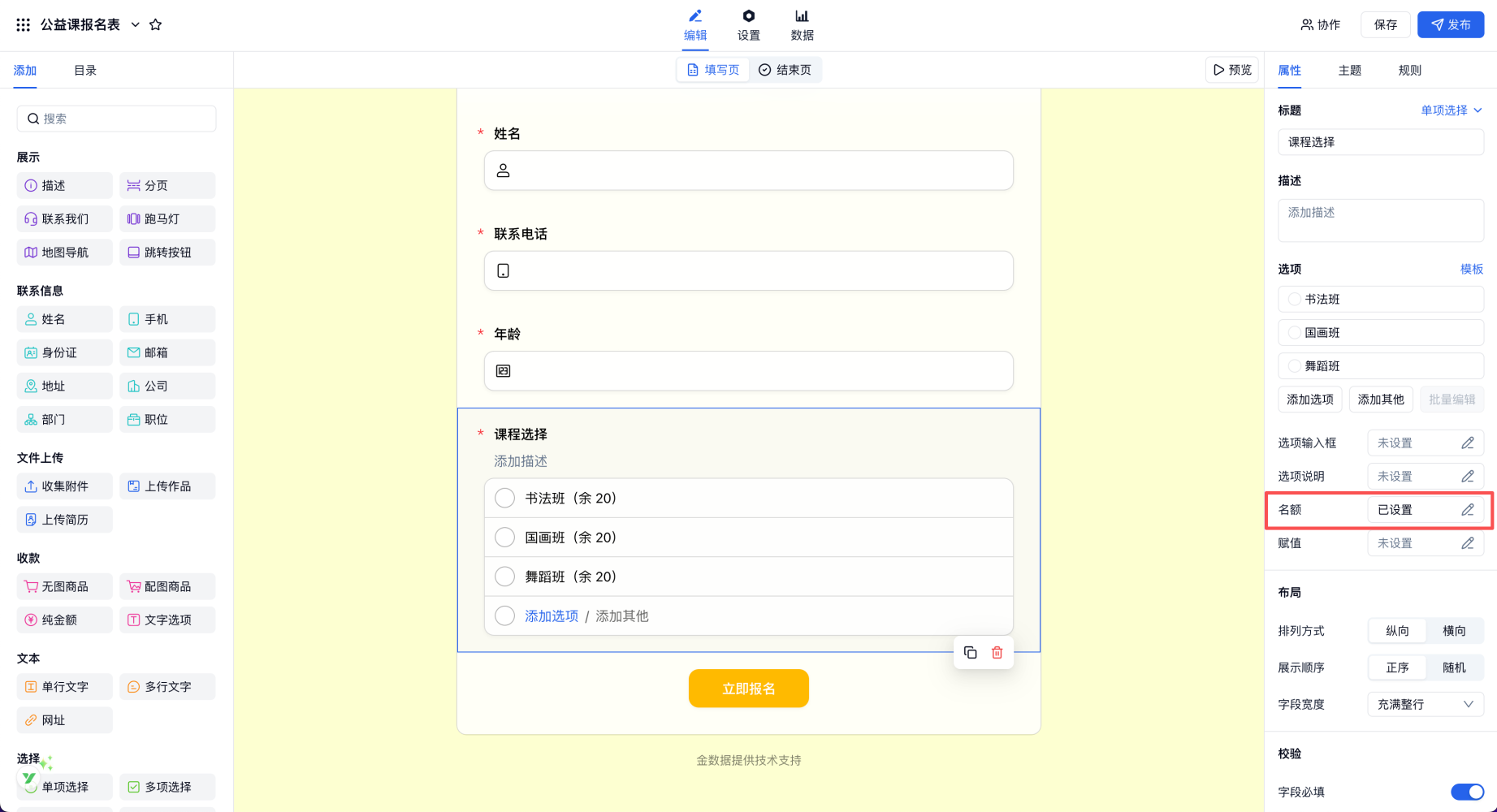Expand the form title dropdown arrow
This screenshot has height=812, width=1497.
coord(136,25)
